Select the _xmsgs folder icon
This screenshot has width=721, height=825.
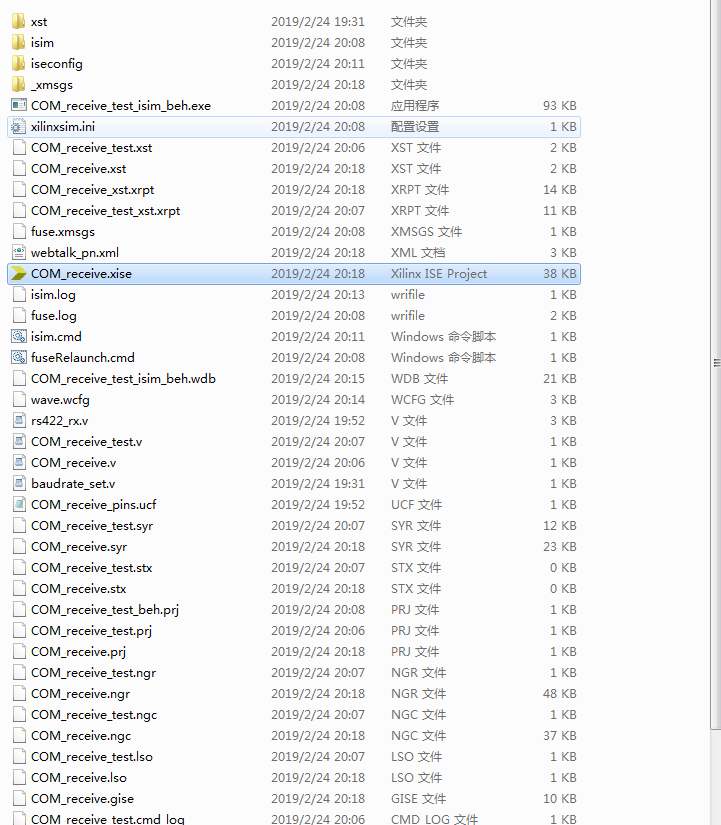point(18,85)
